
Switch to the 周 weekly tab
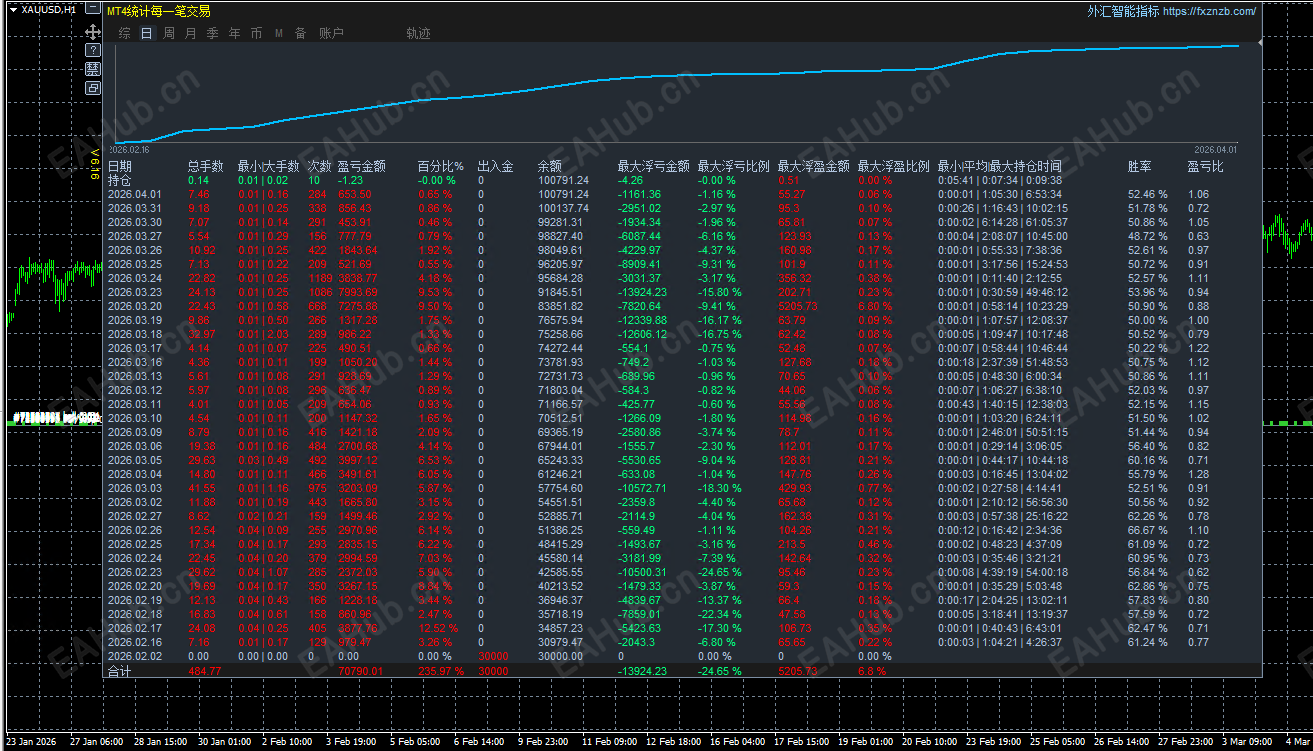pos(168,33)
